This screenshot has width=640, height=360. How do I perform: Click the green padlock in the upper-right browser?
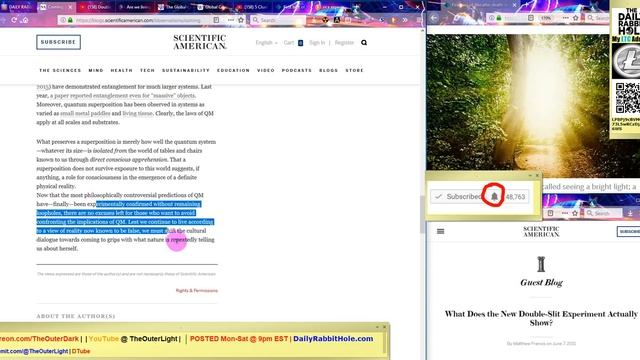[x=499, y=18]
